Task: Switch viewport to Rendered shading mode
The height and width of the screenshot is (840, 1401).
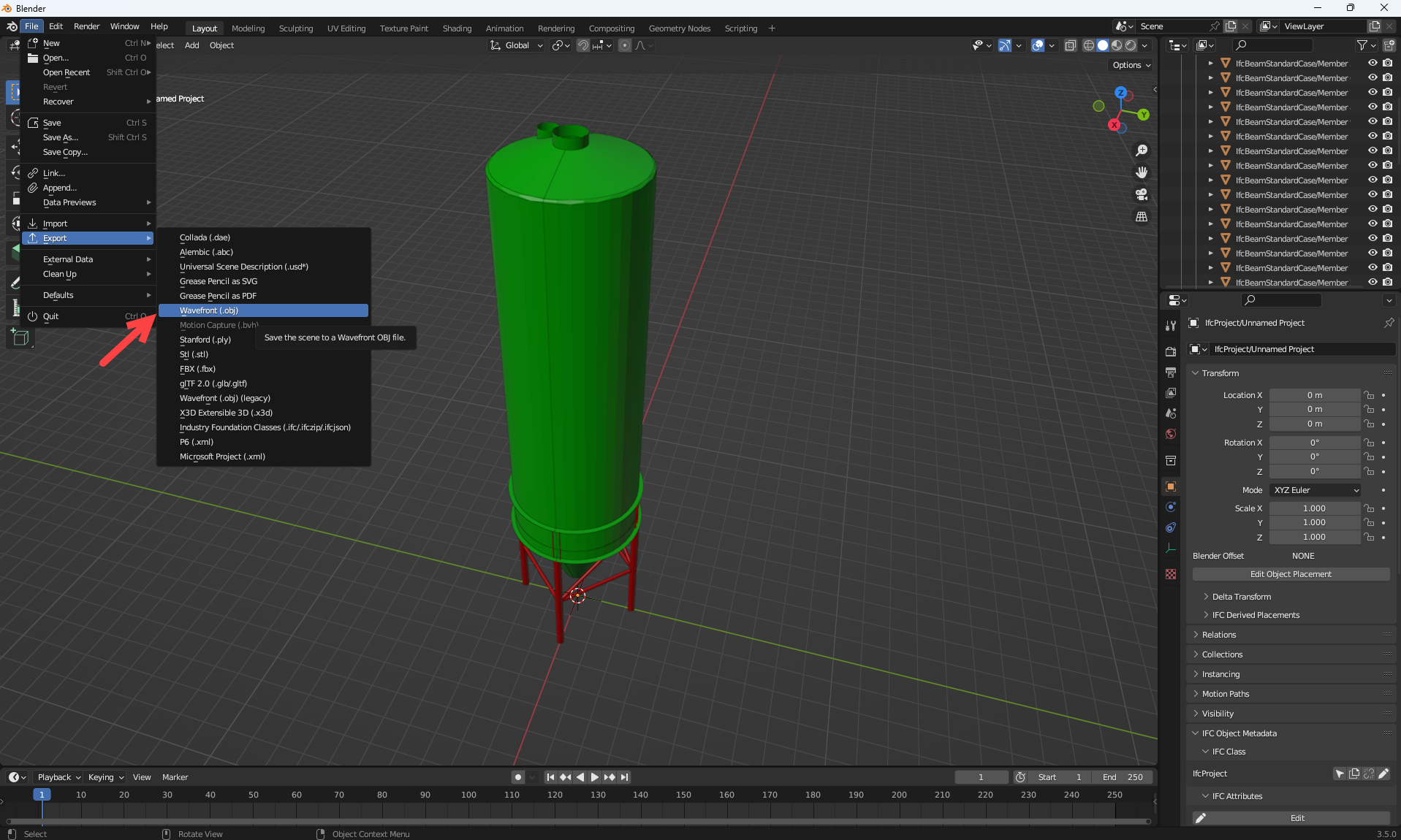Action: pyautogui.click(x=1131, y=45)
